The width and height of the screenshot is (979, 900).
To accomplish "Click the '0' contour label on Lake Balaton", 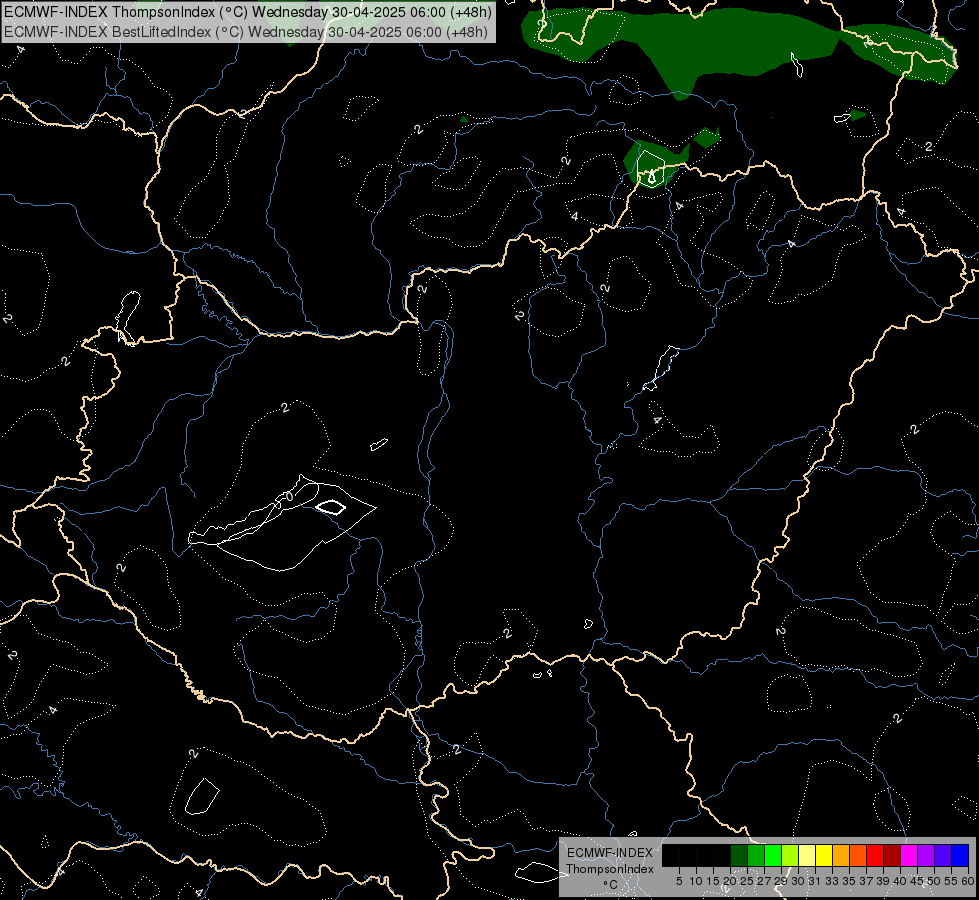I will [x=288, y=497].
